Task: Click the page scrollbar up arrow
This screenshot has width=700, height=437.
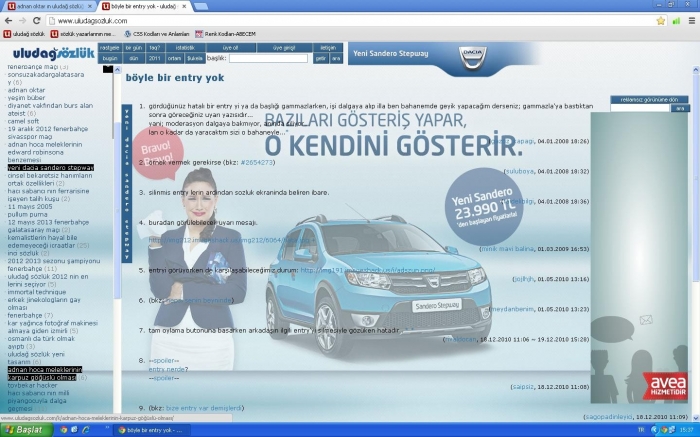Action: coord(696,70)
